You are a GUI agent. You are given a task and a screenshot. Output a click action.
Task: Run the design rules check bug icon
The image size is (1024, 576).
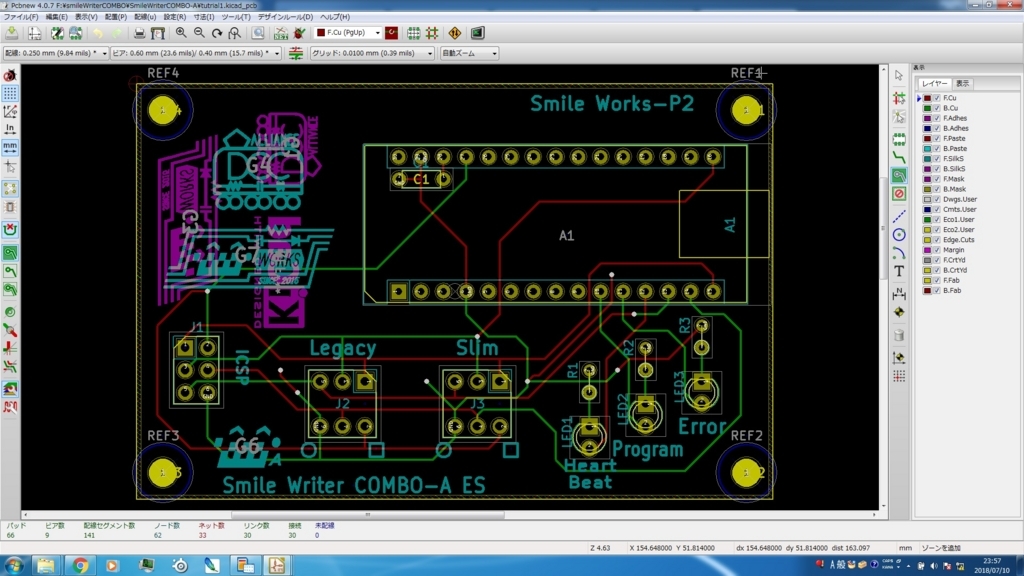click(300, 33)
